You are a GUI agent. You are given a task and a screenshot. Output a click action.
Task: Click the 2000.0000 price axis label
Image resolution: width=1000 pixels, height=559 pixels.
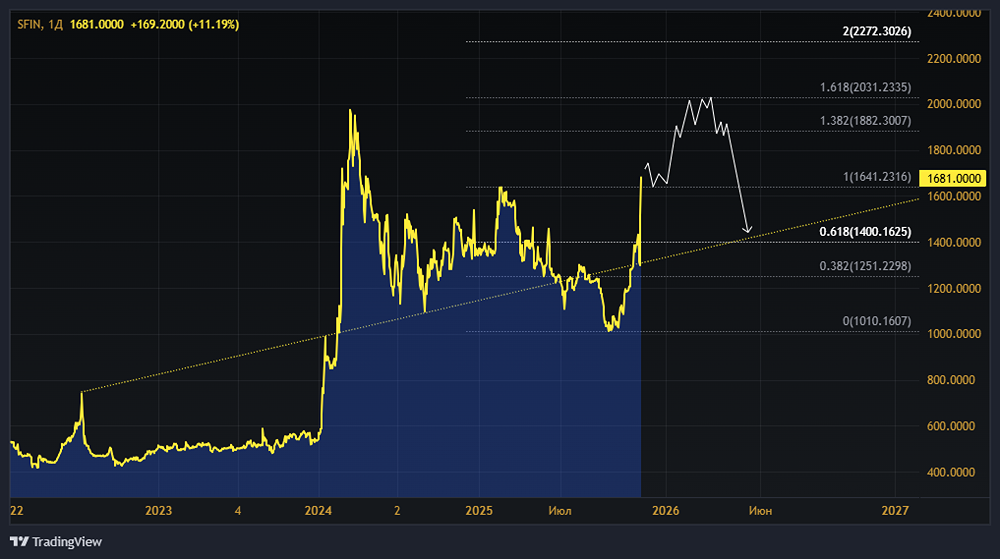953,104
